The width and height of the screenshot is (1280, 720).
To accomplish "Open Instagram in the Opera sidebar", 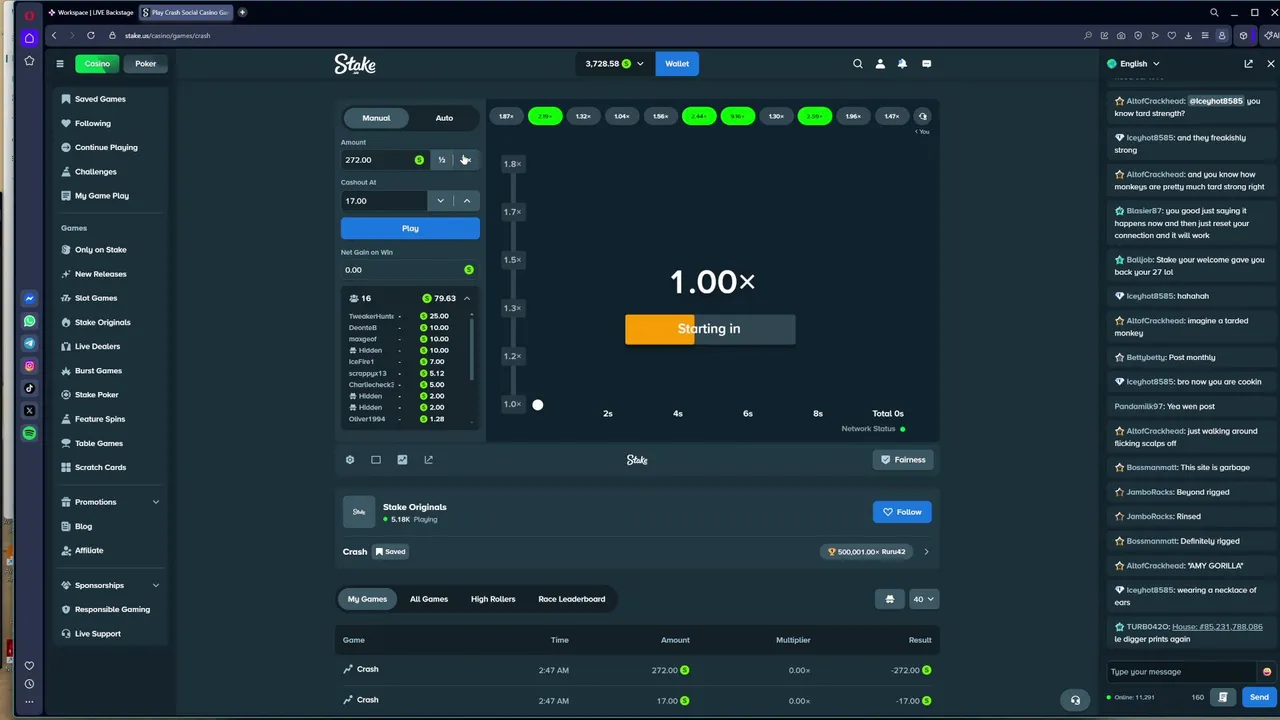I will 29,366.
